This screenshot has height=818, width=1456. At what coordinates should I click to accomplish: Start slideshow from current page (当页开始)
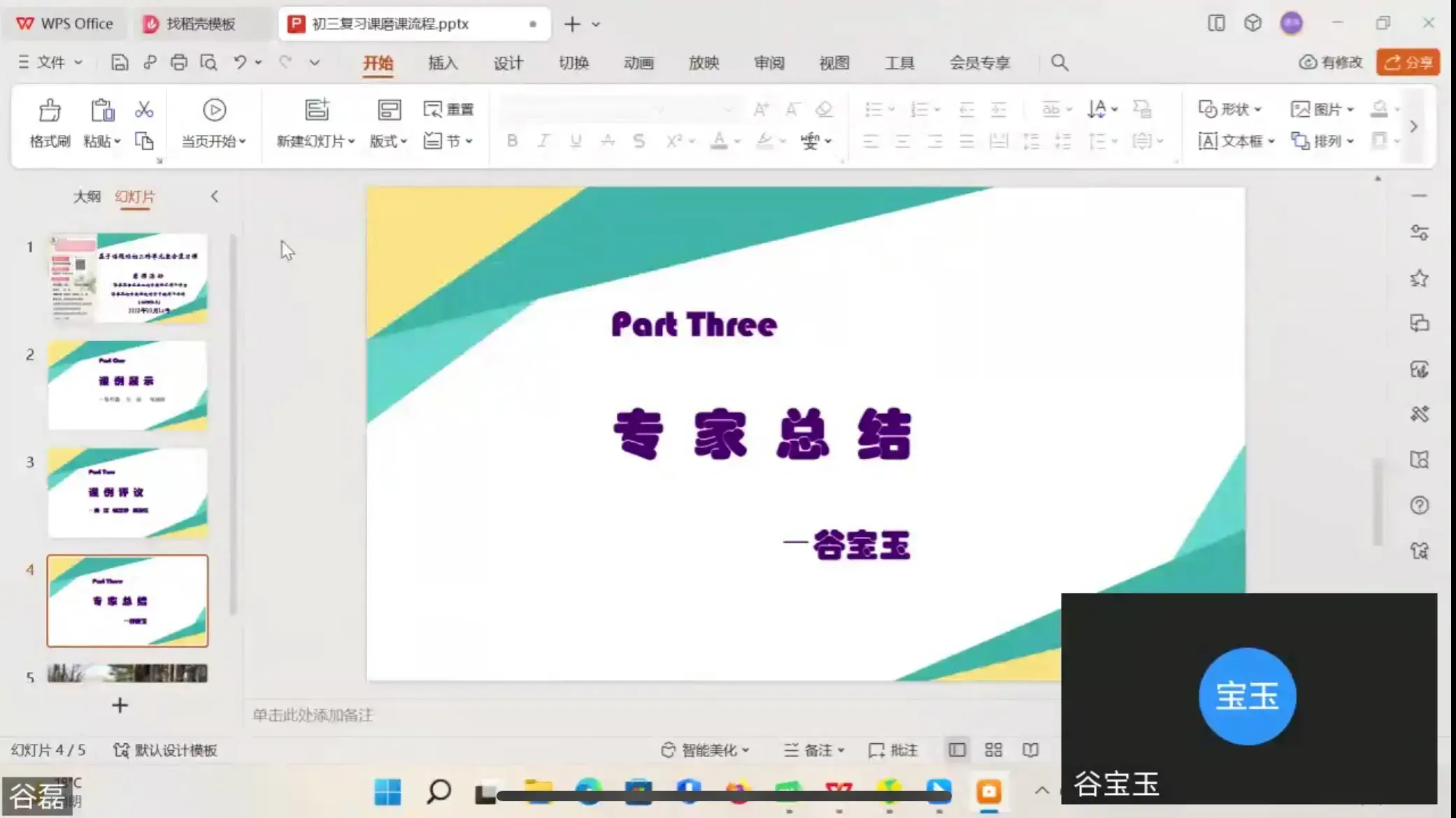point(213,124)
